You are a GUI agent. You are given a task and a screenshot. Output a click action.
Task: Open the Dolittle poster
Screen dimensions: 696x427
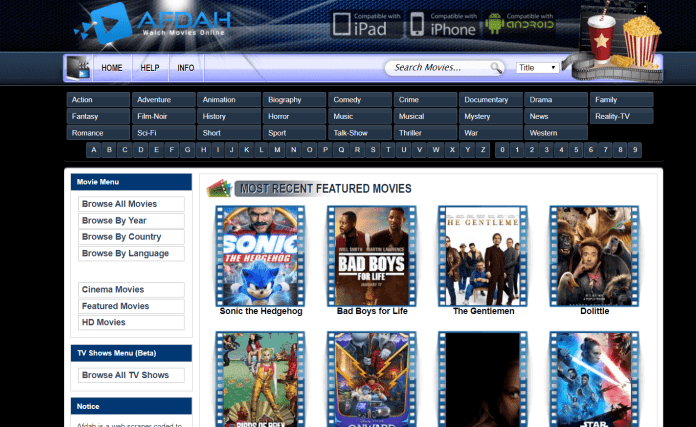[594, 256]
